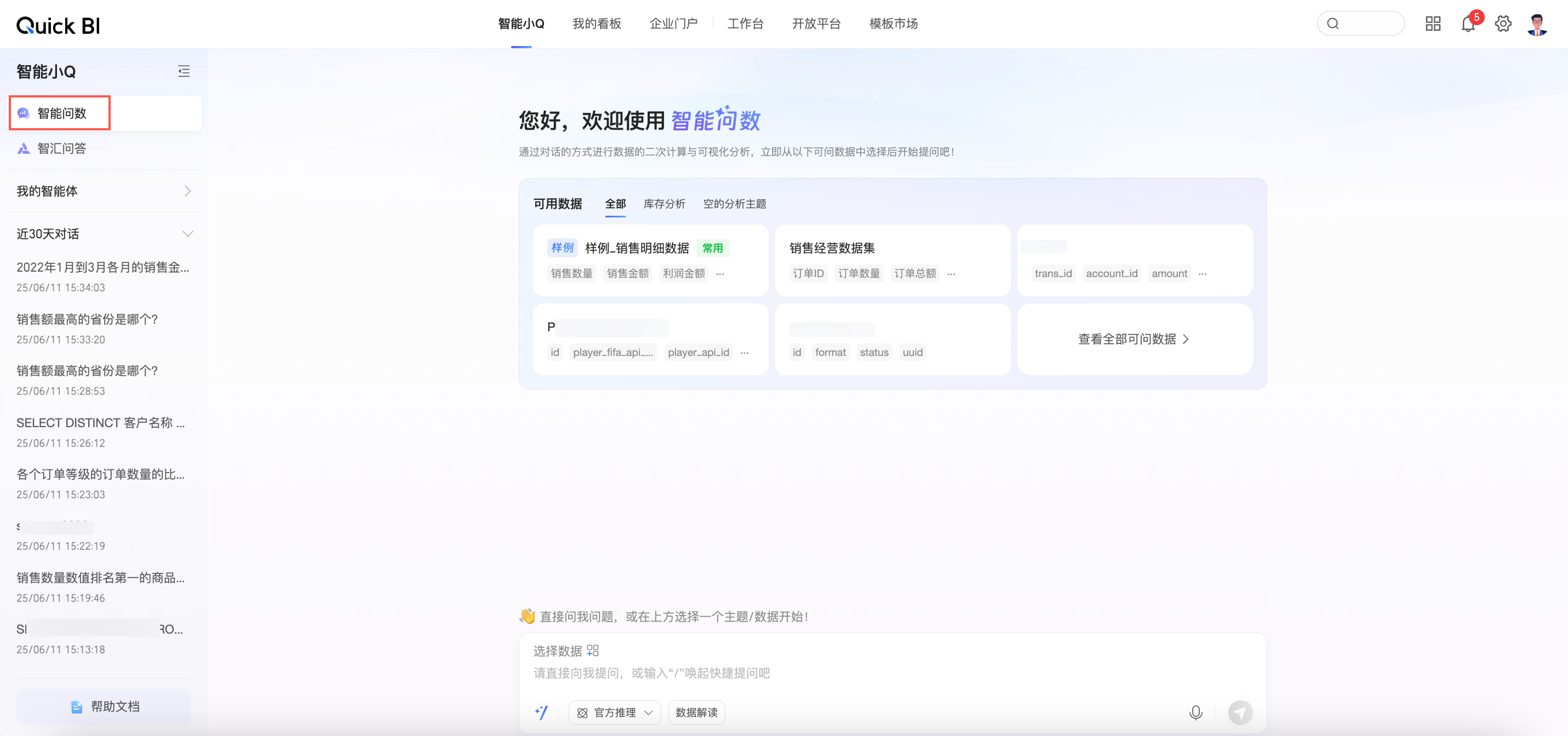The width and height of the screenshot is (1568, 736).
Task: Click the Quick BI logo
Action: [58, 26]
